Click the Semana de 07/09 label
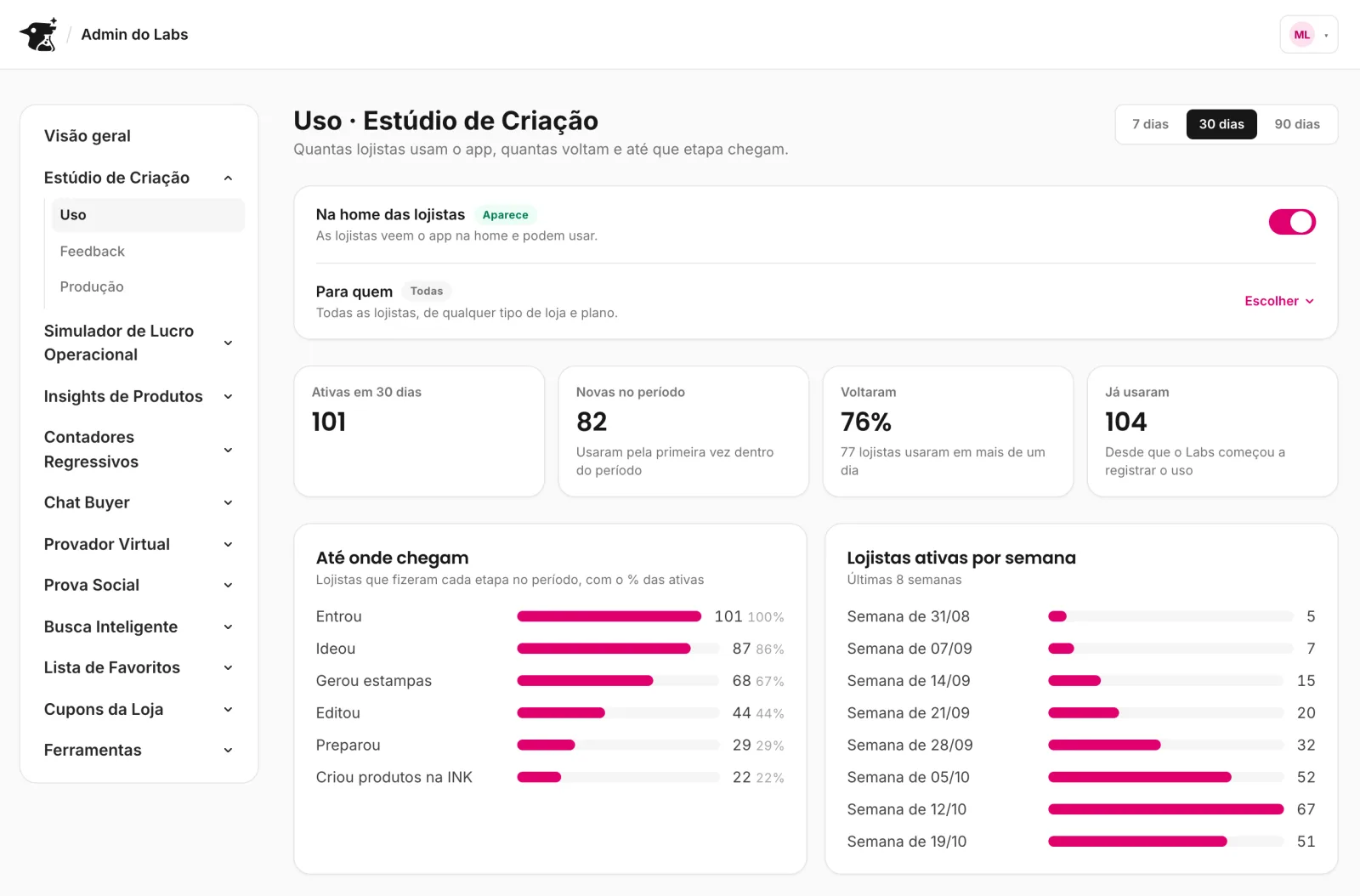The image size is (1360, 896). [x=909, y=649]
